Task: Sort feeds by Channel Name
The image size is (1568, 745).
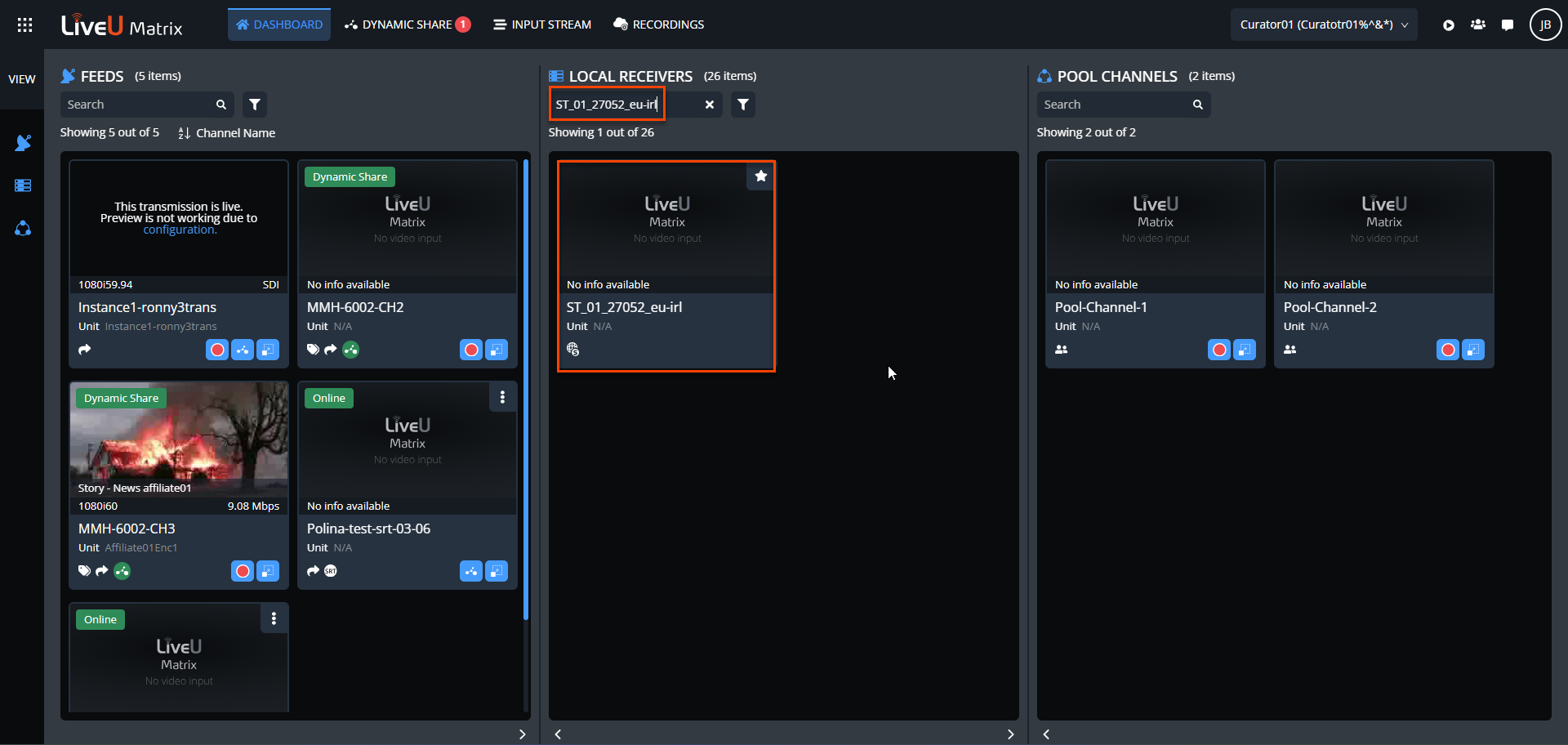Action: (x=227, y=132)
